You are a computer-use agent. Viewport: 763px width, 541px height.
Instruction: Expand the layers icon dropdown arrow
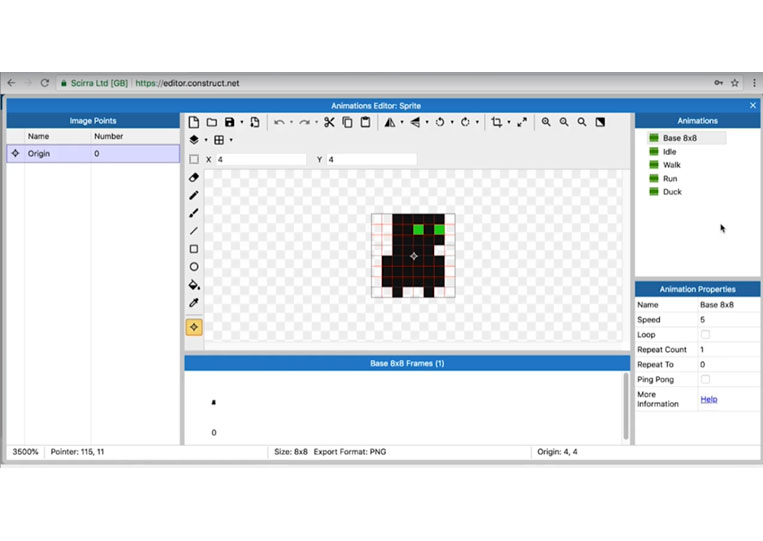pos(206,140)
